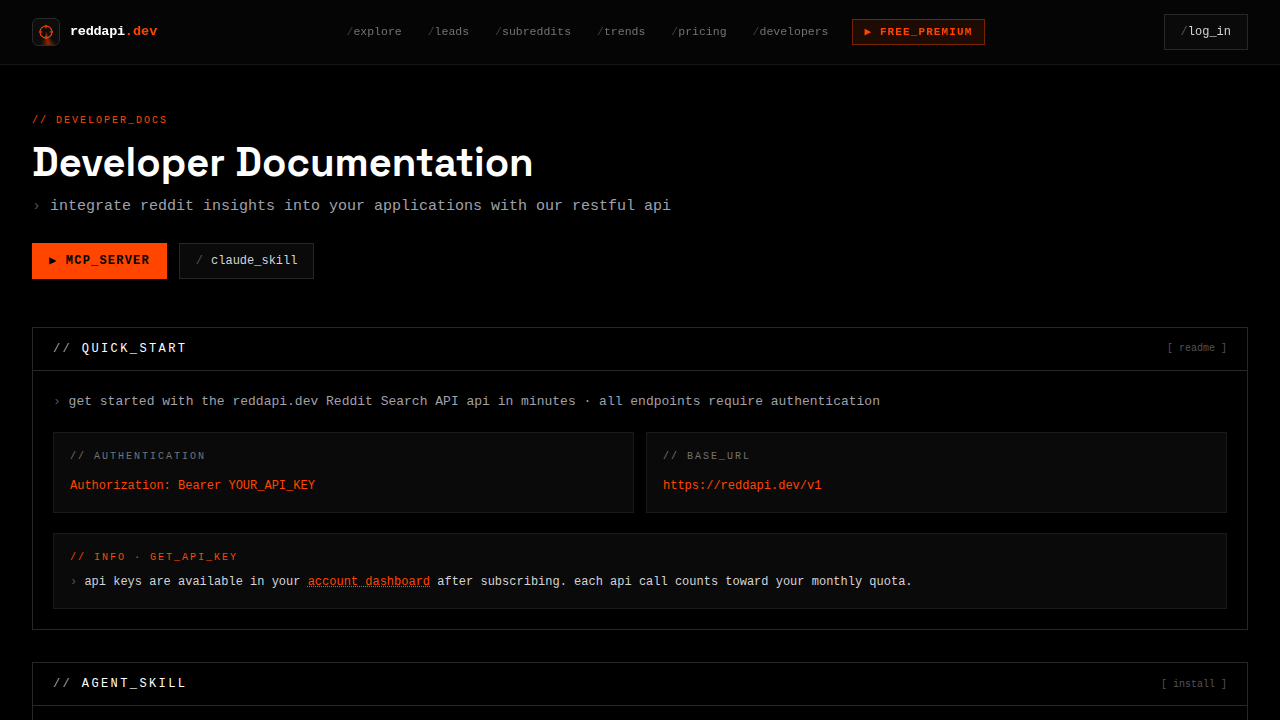View the /pricing page
This screenshot has width=1280, height=720.
[699, 32]
